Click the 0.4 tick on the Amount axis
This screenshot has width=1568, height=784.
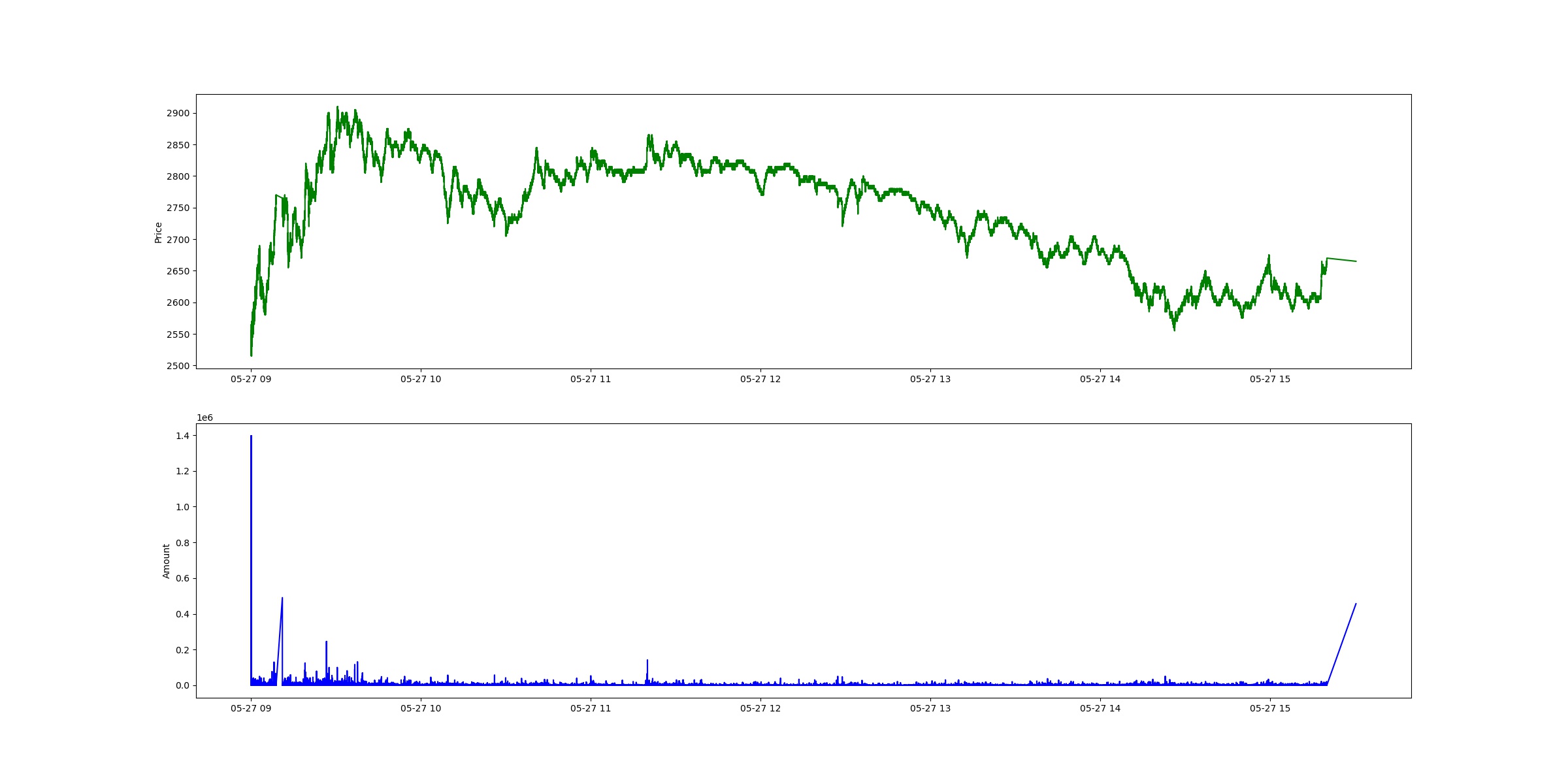point(182,614)
